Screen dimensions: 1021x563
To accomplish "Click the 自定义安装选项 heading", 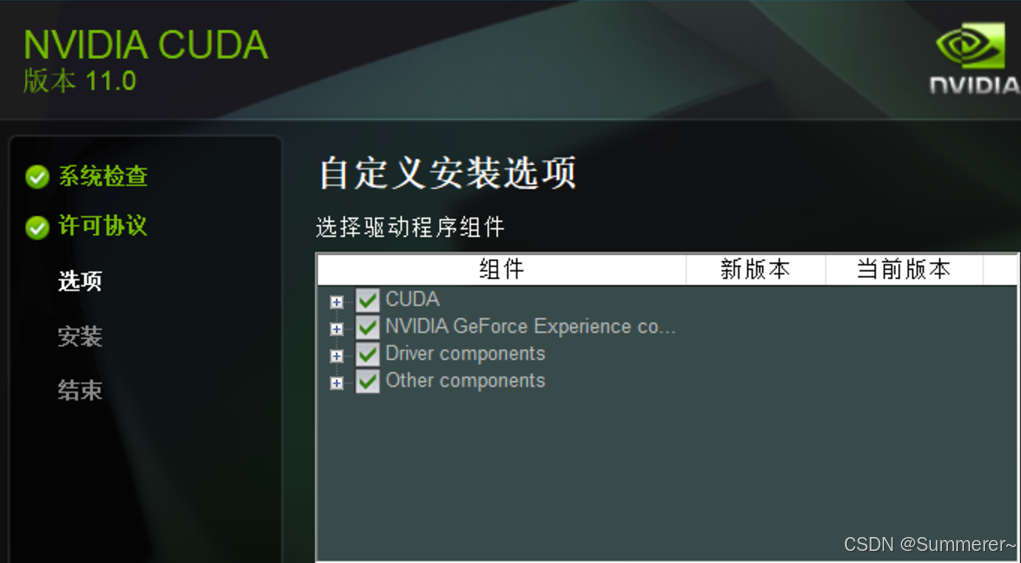I will pos(448,172).
